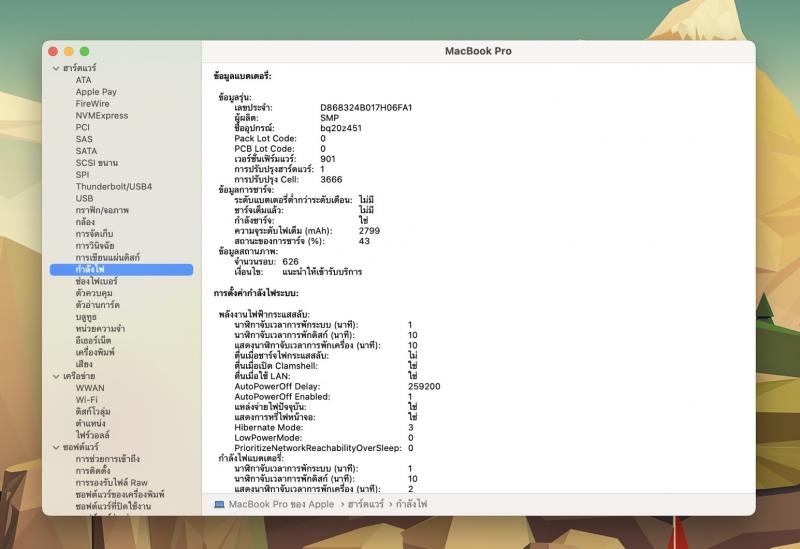Select SAS sidebar item
The width and height of the screenshot is (800, 549).
[84, 139]
